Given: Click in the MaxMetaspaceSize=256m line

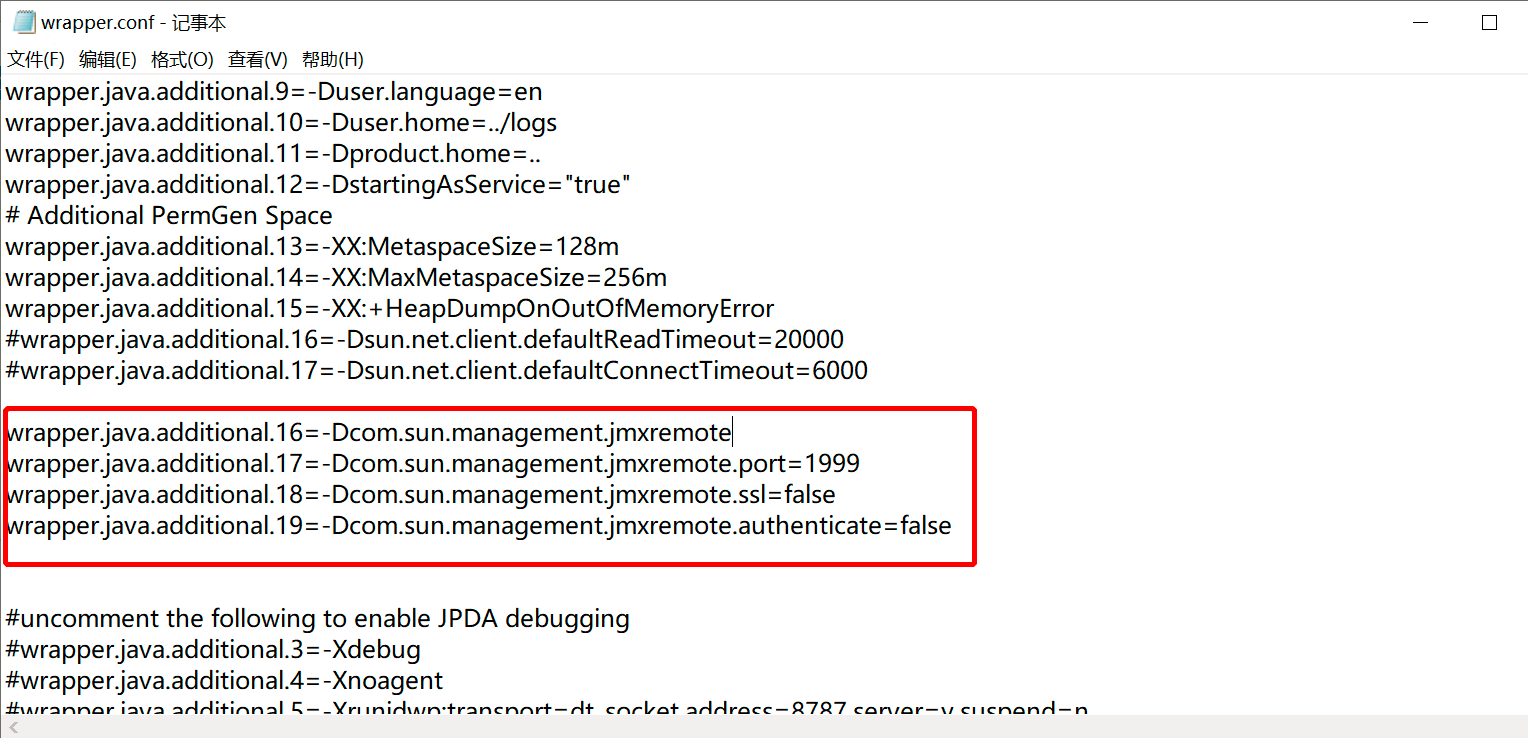Looking at the screenshot, I should [336, 277].
